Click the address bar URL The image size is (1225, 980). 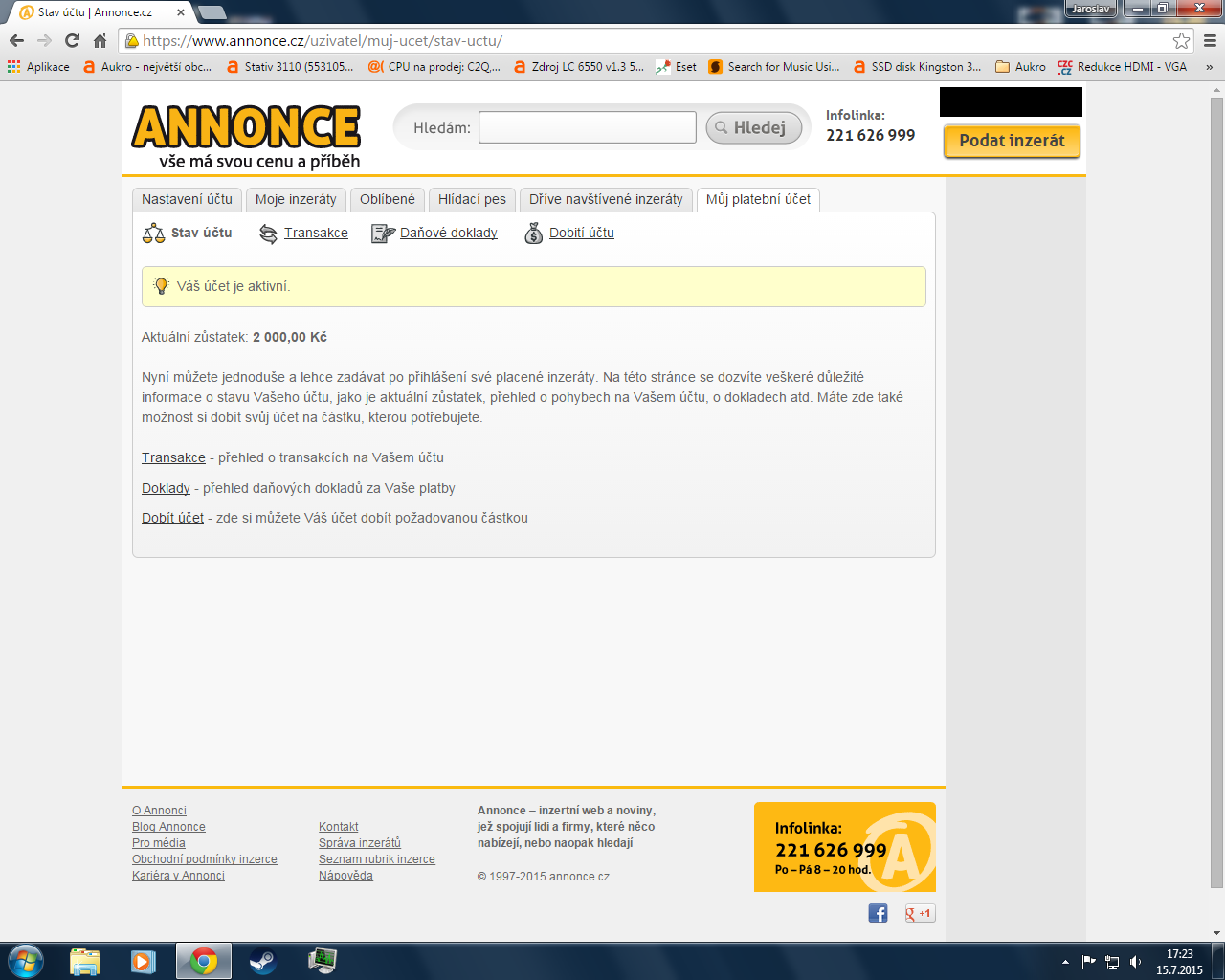pos(323,41)
